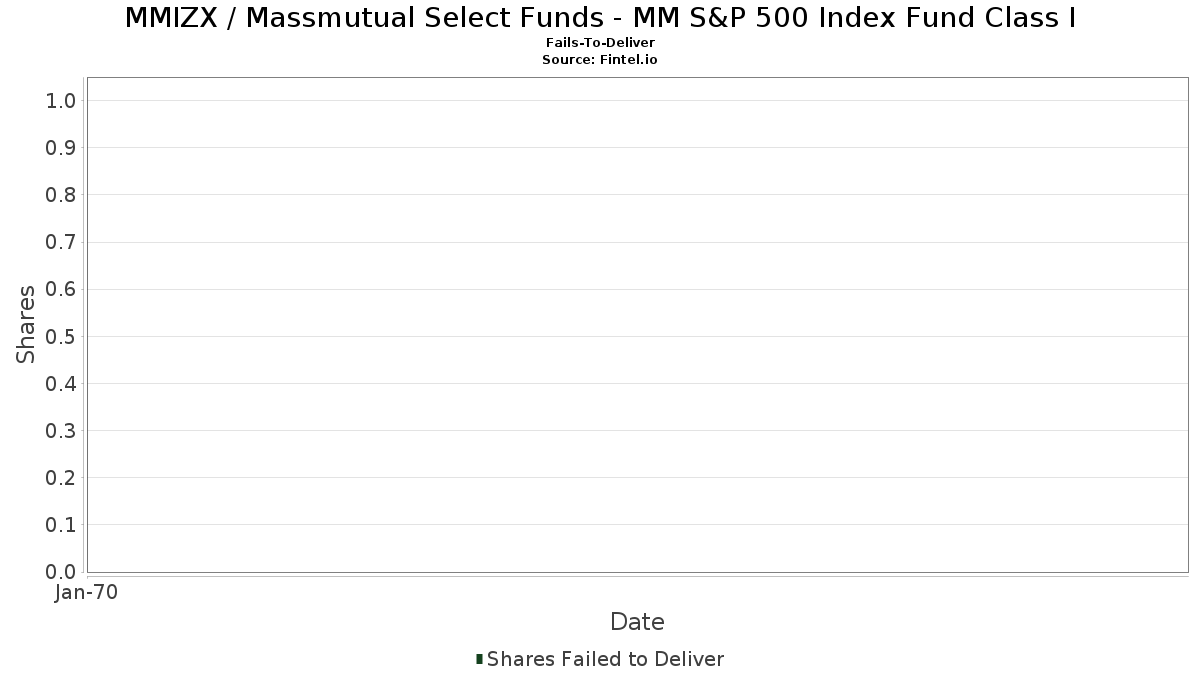Screen dimensions: 1200x675
Task: Click the 0.9 y-axis tick label
Action: (x=61, y=148)
